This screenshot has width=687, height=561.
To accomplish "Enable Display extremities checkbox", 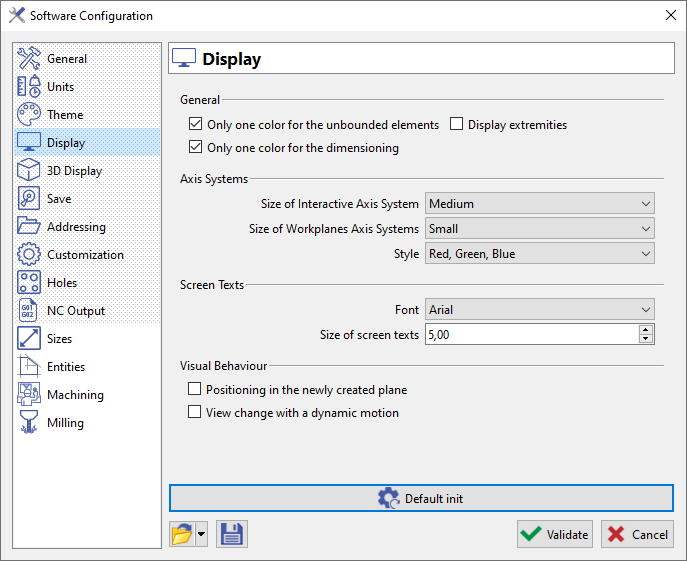I will pos(457,125).
